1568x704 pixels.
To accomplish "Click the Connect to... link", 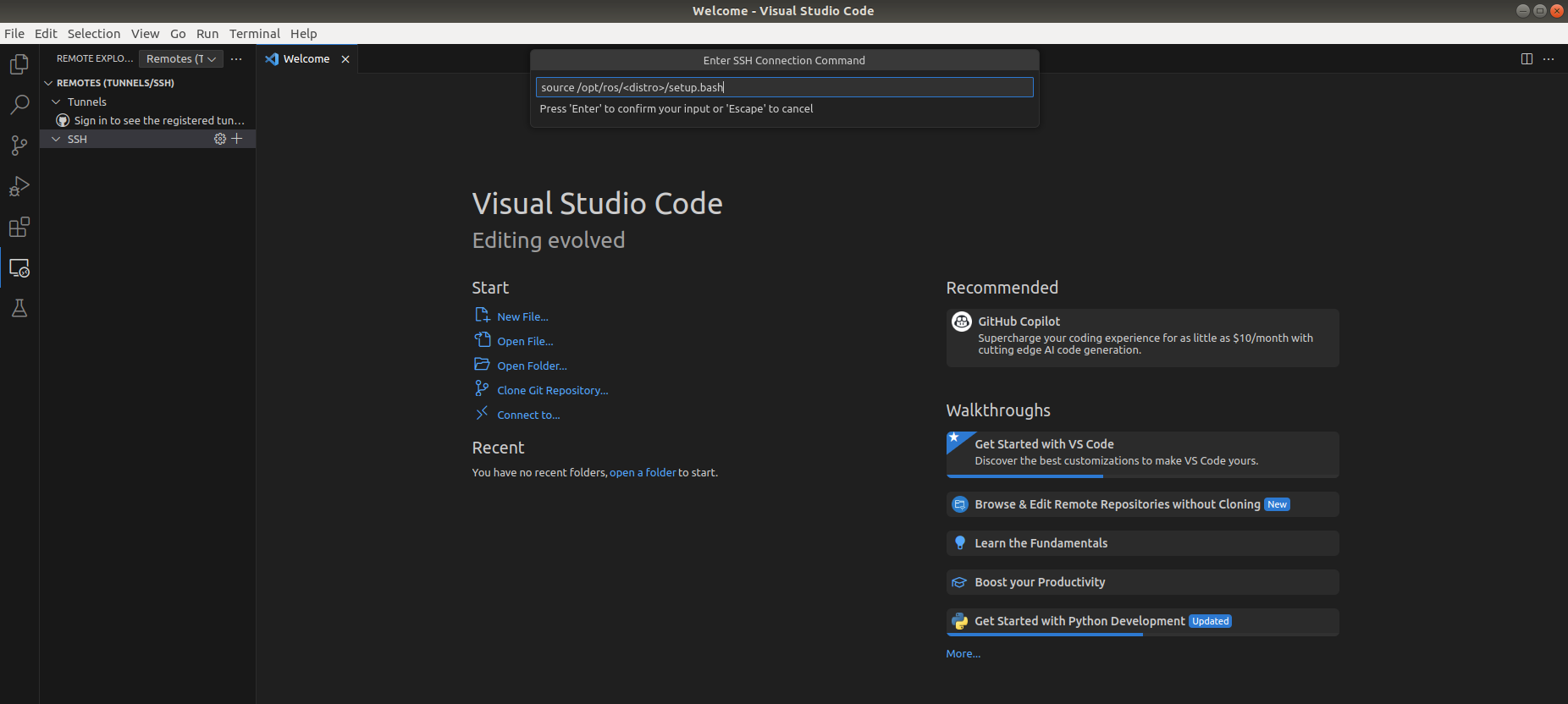I will pyautogui.click(x=528, y=415).
